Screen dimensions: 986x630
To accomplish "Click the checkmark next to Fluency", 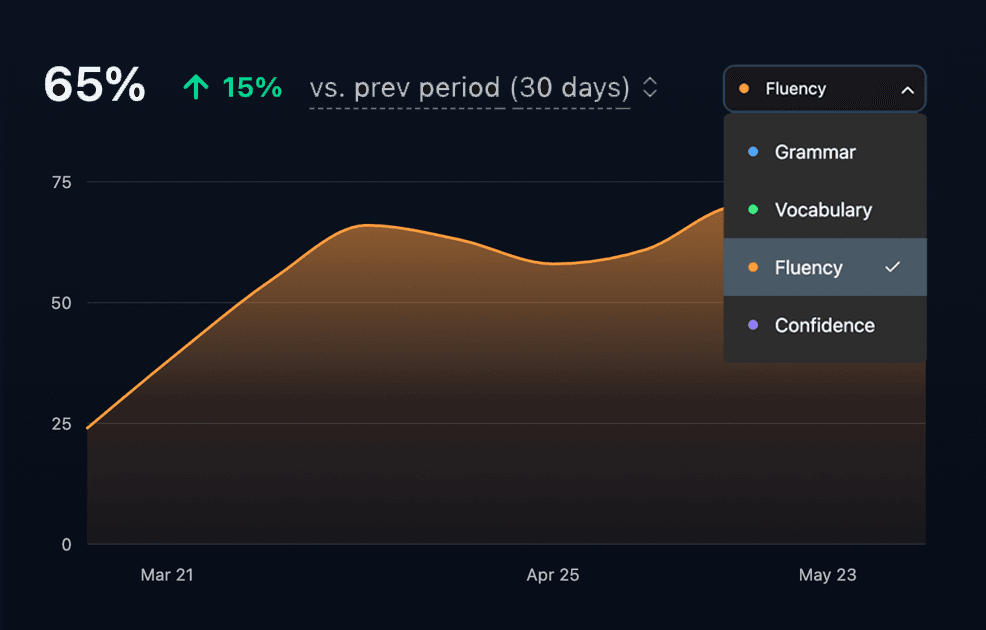I will coord(893,267).
